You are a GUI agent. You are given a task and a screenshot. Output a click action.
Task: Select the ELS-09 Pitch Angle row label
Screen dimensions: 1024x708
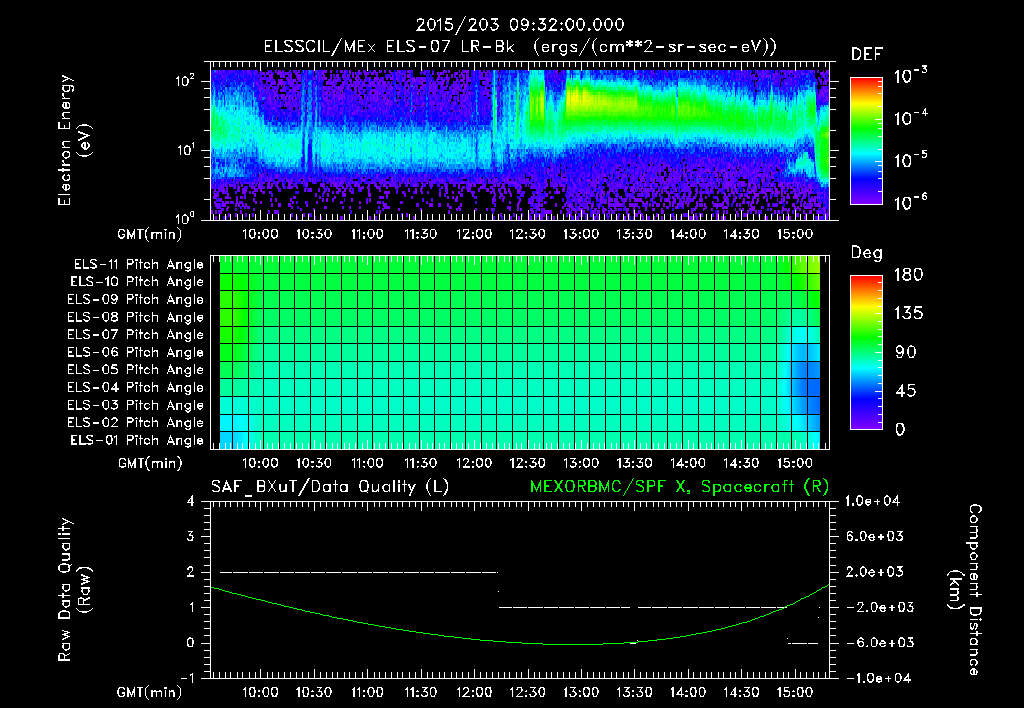(x=136, y=300)
